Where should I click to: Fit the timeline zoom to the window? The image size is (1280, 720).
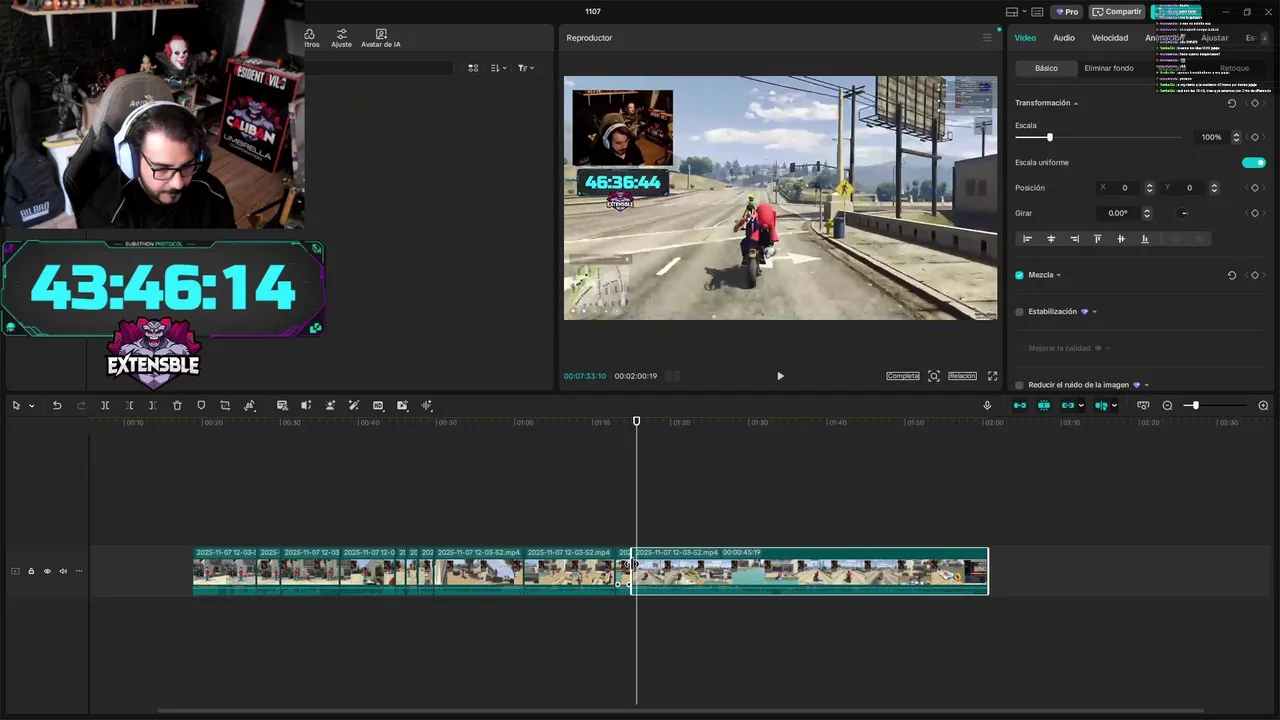(1143, 405)
